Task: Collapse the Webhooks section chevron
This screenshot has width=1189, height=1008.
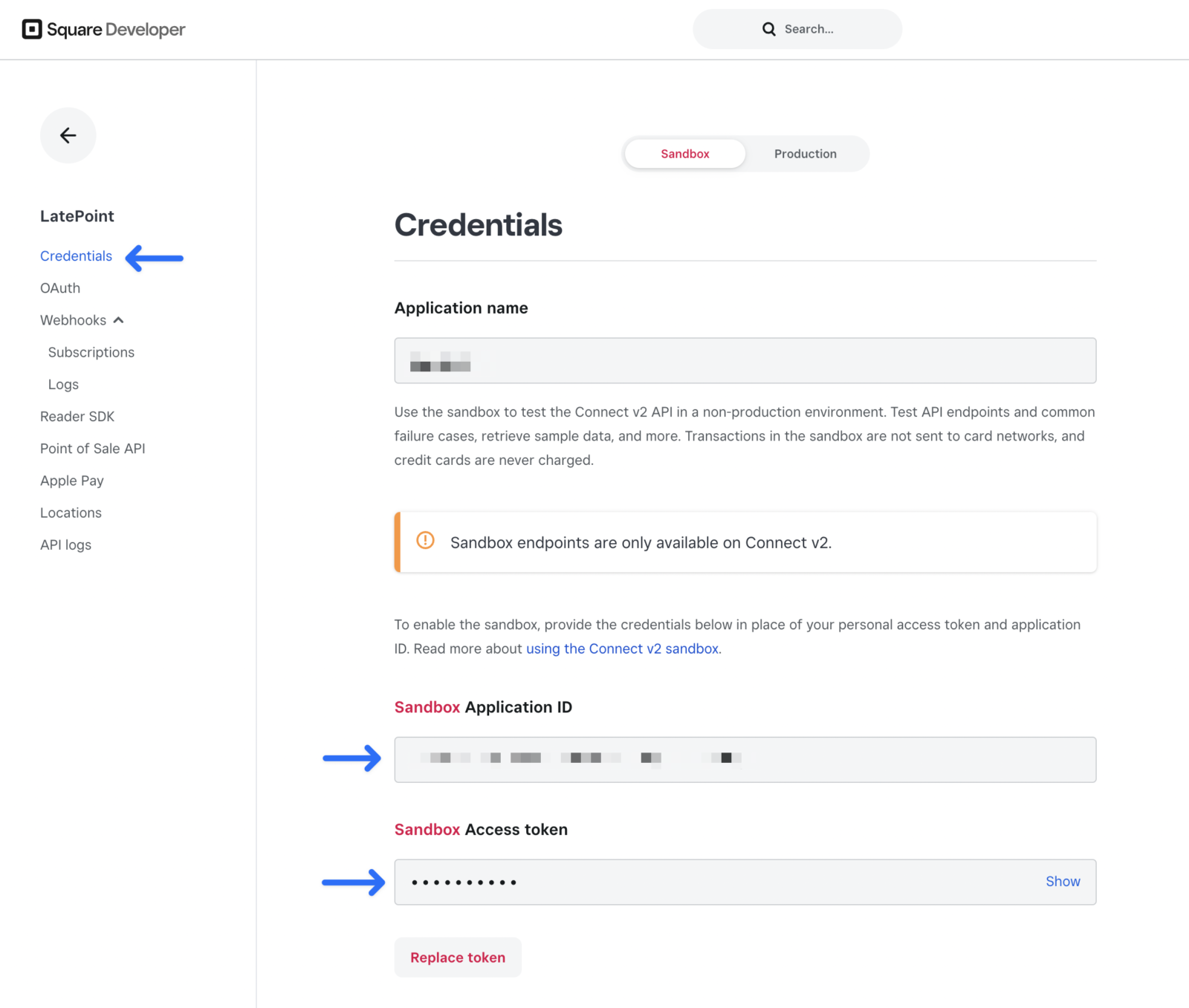Action: click(119, 320)
